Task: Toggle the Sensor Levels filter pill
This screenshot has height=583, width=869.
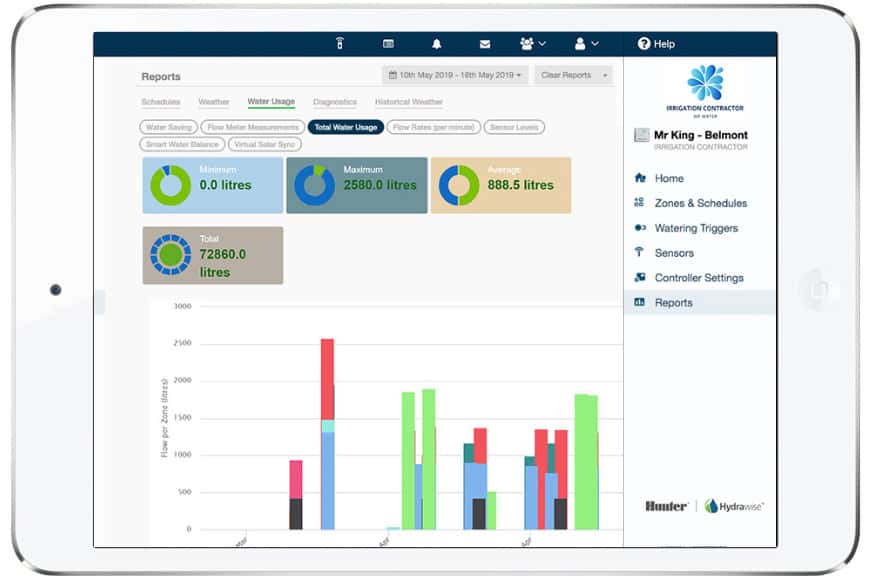Action: pos(515,127)
